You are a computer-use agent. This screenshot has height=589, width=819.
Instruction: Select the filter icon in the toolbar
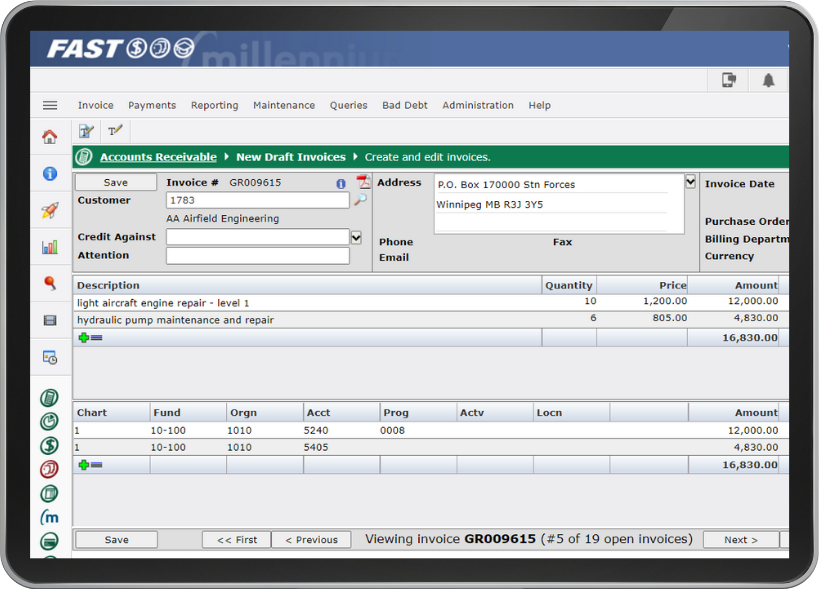tap(114, 130)
